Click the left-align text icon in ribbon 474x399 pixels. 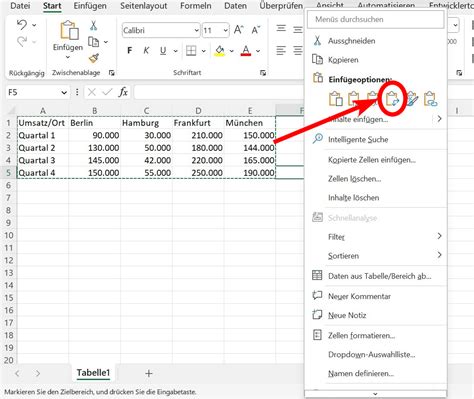tap(281, 51)
